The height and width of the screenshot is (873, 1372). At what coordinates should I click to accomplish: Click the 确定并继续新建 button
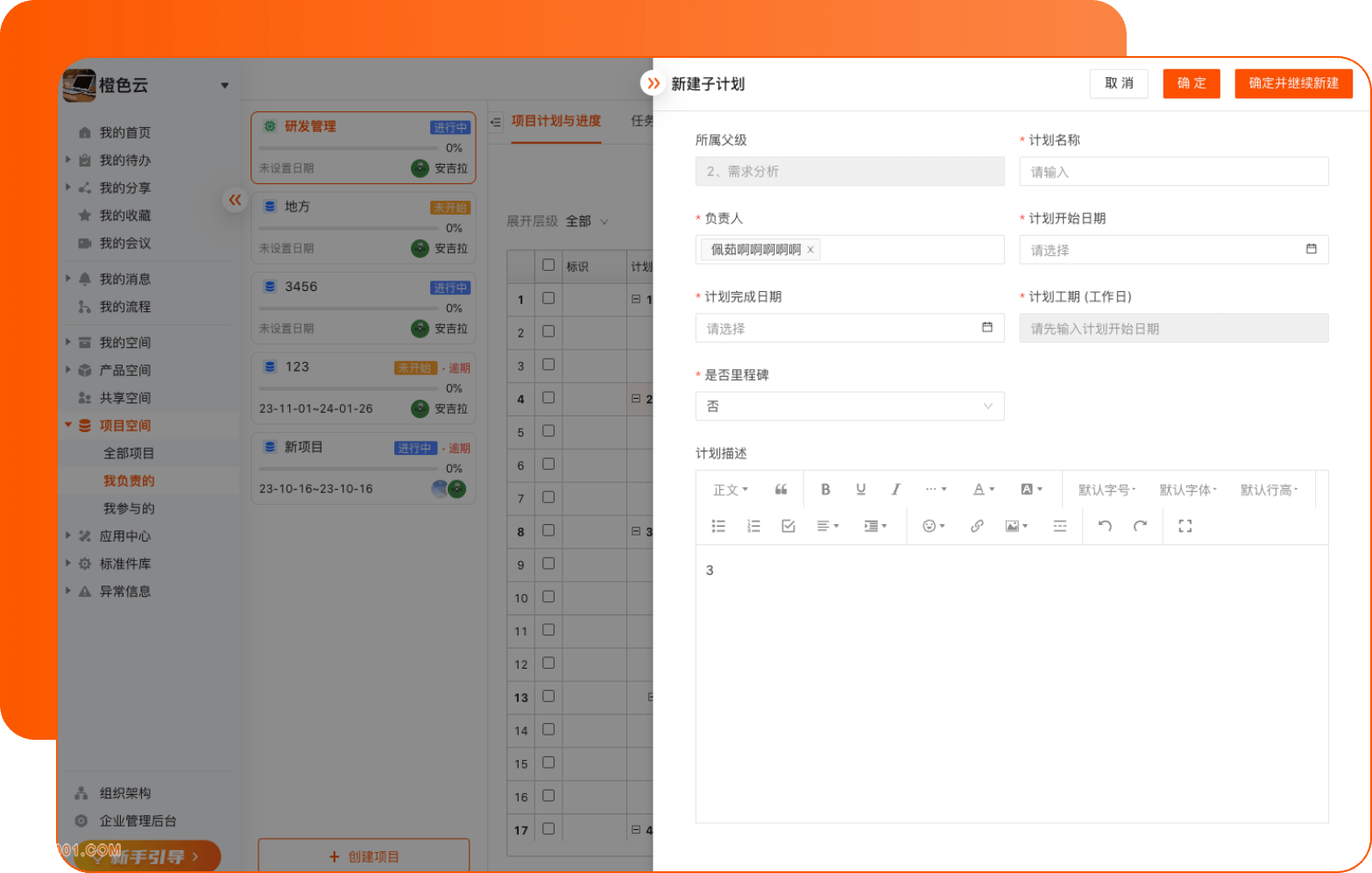(x=1293, y=83)
